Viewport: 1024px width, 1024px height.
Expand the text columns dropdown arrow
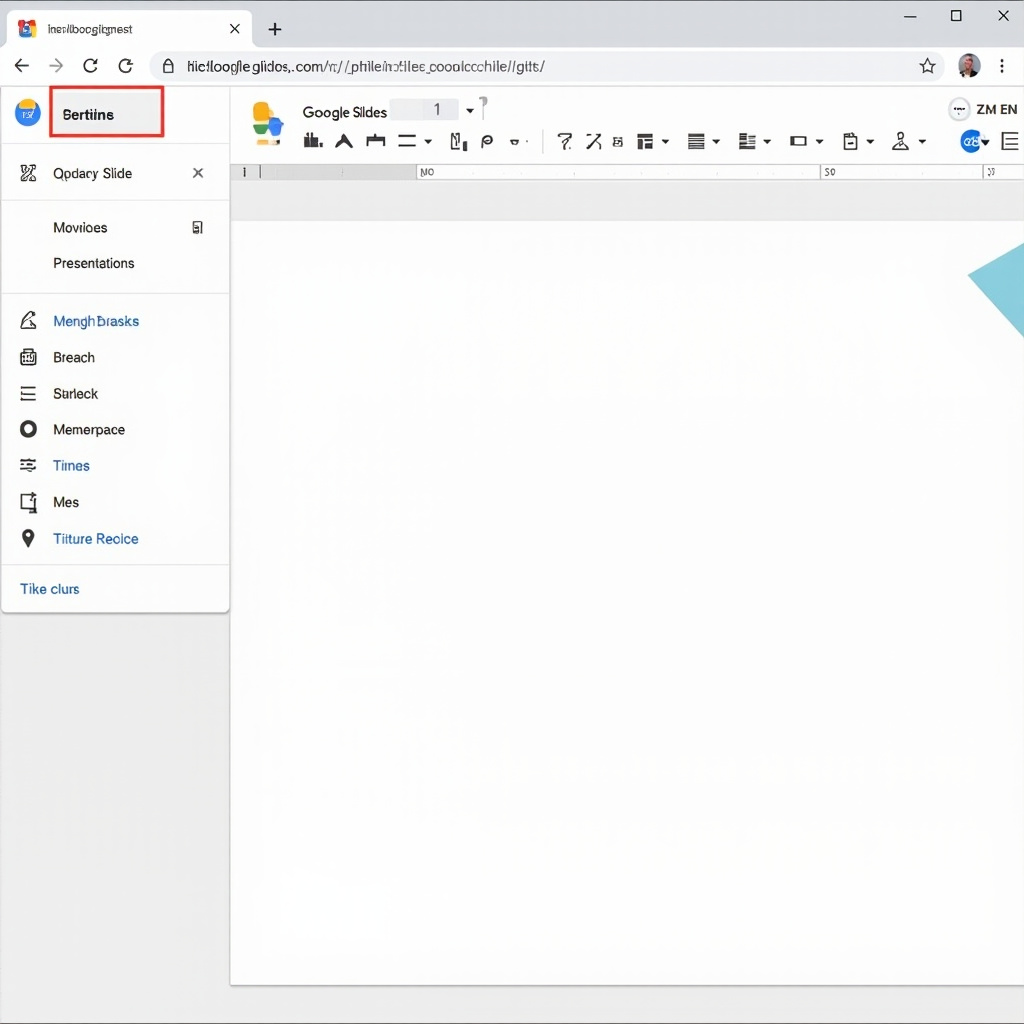coord(767,141)
